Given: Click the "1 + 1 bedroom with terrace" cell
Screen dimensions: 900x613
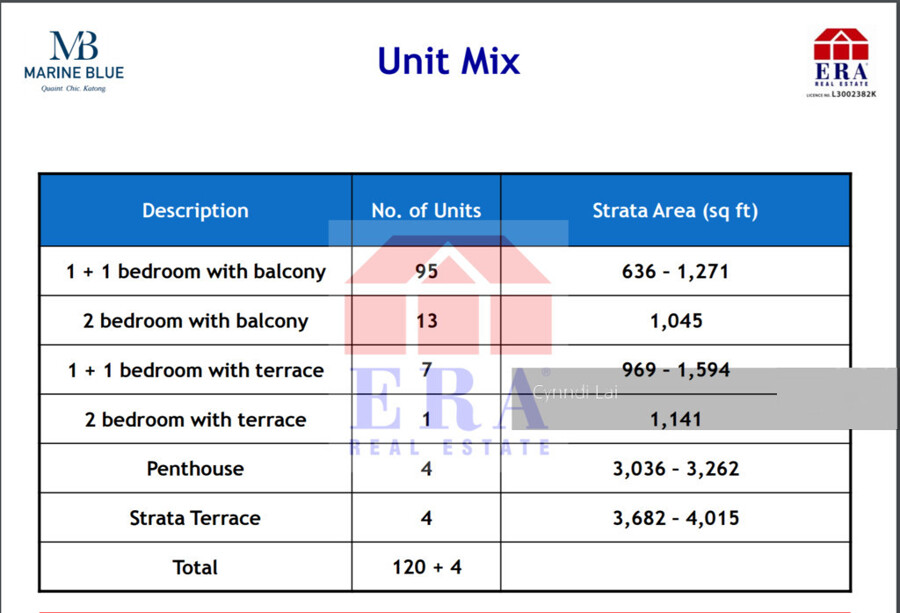Looking at the screenshot, I should point(196,370).
